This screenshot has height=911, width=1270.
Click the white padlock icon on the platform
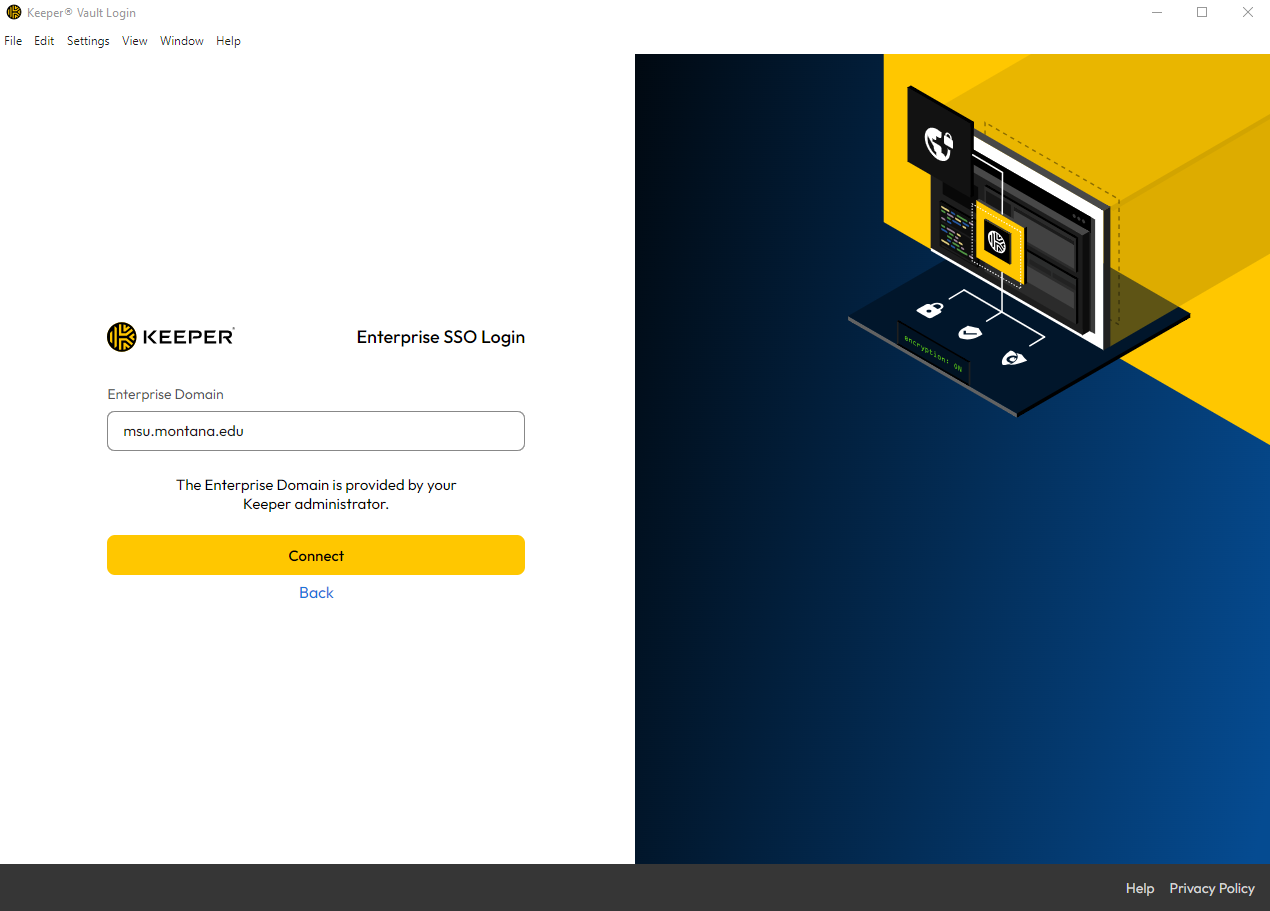931,308
